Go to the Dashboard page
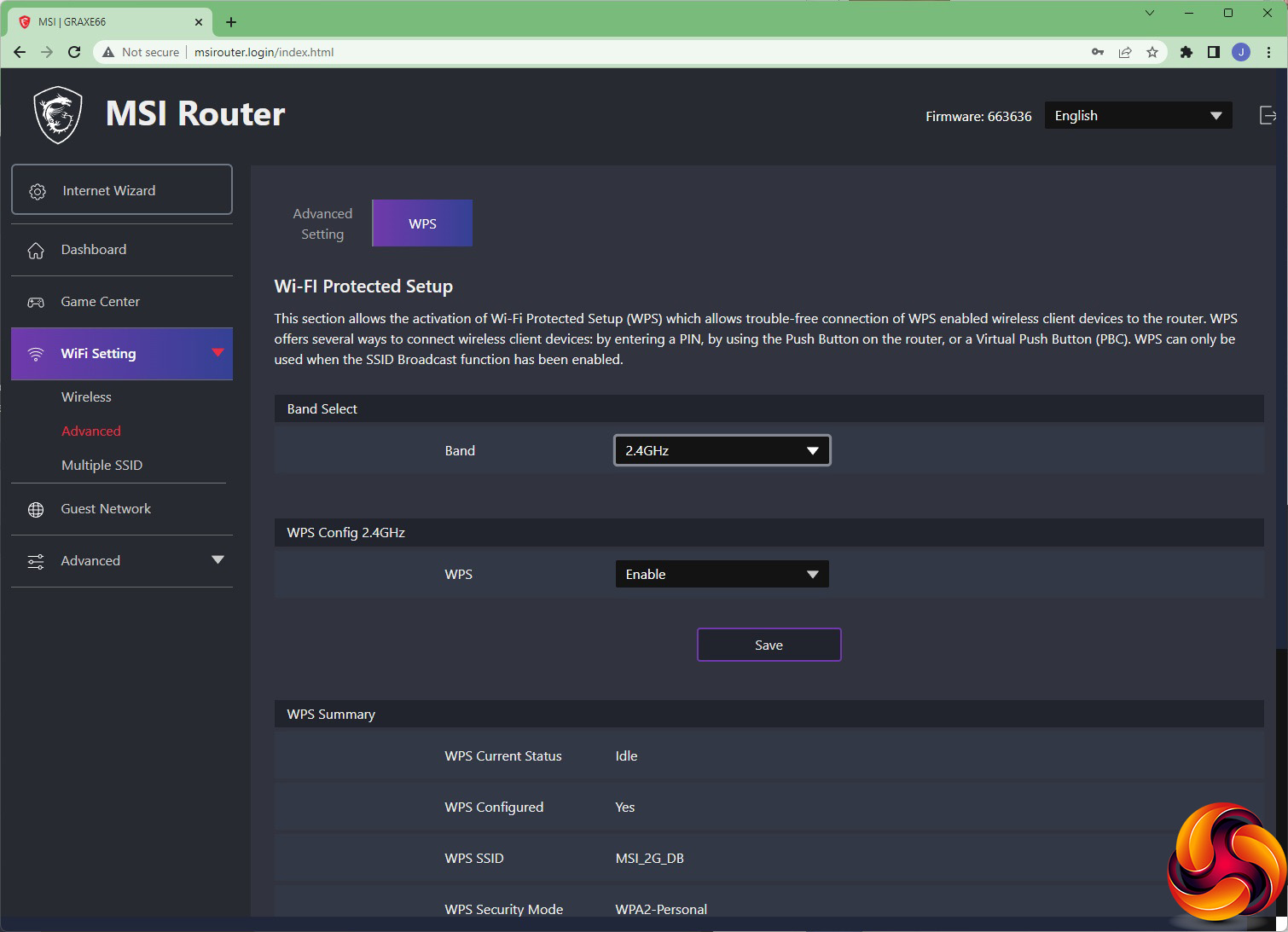This screenshot has width=1288, height=932. coord(122,250)
